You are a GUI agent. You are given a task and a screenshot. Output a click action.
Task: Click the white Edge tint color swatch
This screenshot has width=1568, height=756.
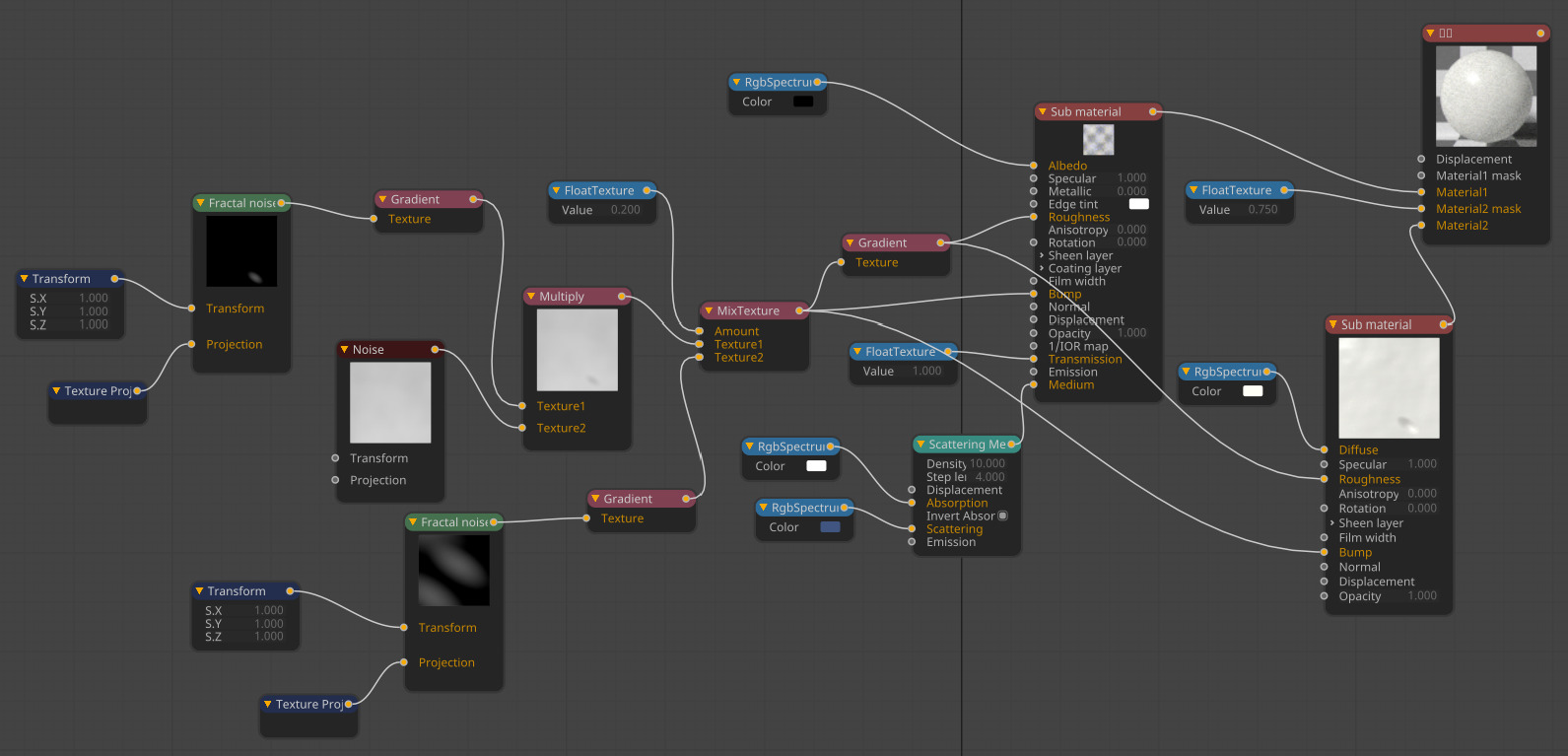(x=1138, y=204)
